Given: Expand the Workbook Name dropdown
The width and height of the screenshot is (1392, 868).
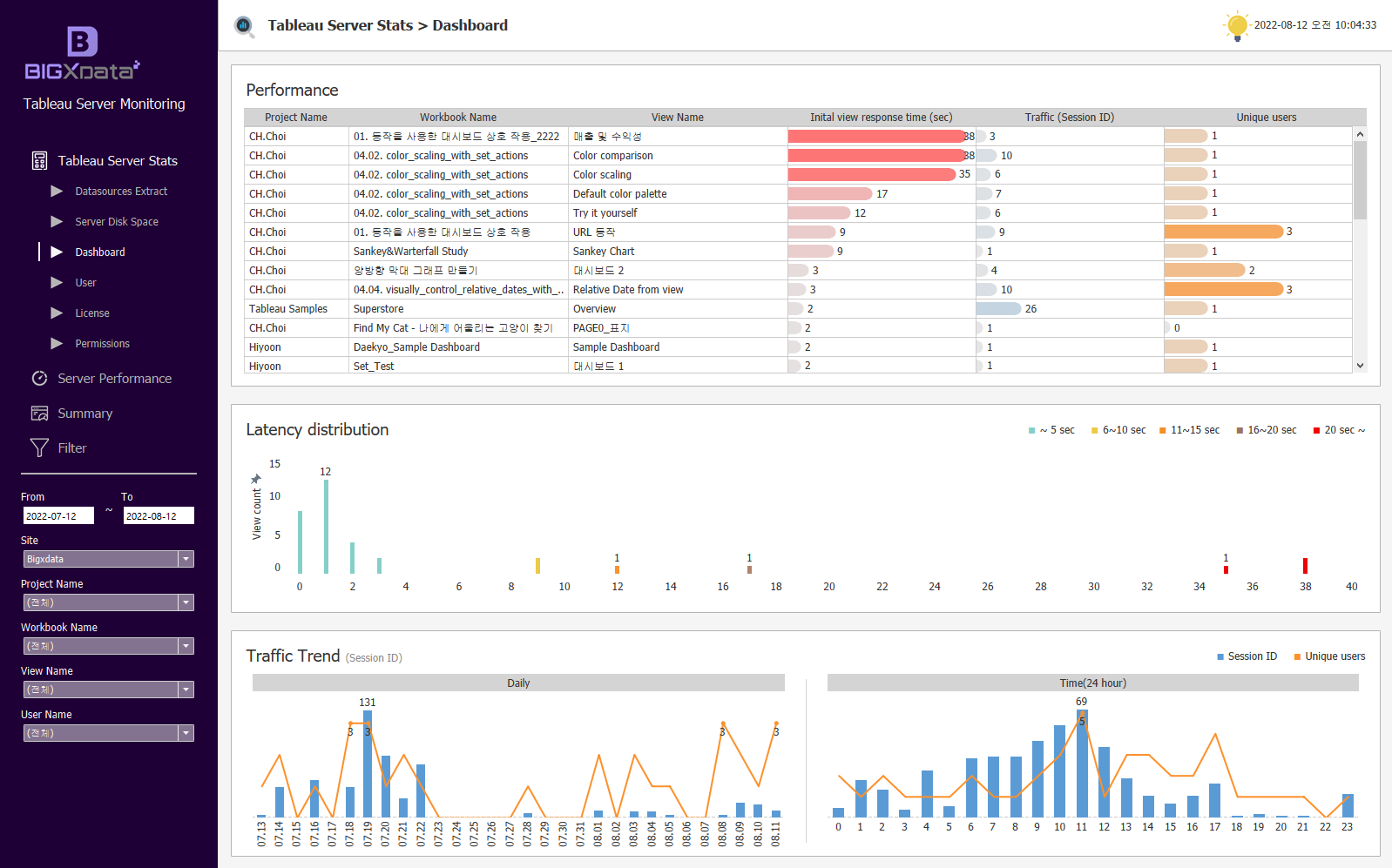Looking at the screenshot, I should (x=108, y=646).
